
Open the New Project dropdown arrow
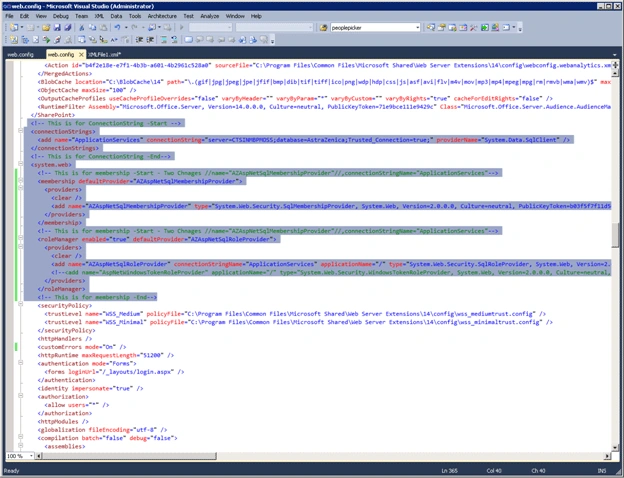click(21, 28)
